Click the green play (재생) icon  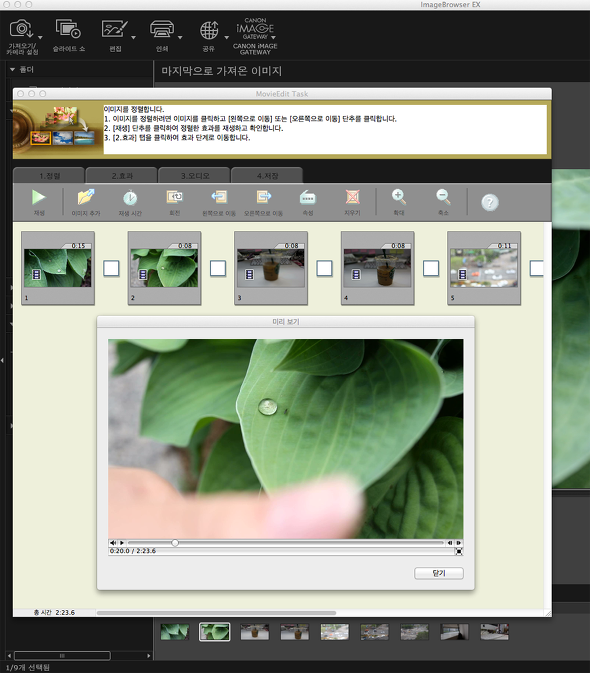[39, 197]
